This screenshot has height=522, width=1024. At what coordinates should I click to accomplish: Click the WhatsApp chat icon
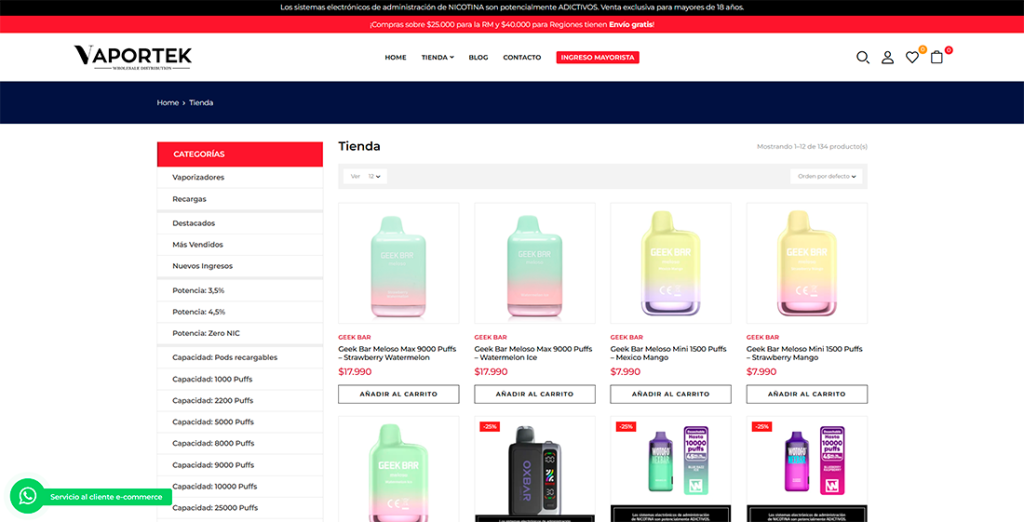tap(27, 497)
